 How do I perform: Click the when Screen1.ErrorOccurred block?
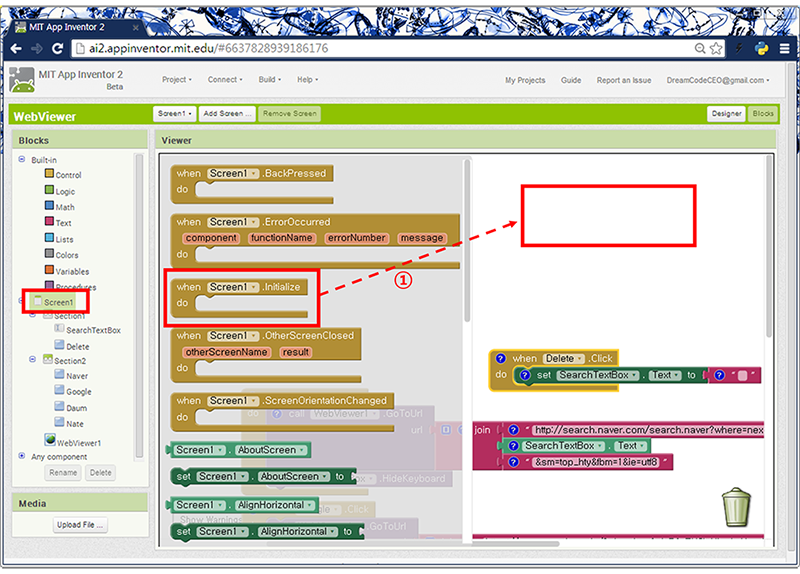click(315, 242)
